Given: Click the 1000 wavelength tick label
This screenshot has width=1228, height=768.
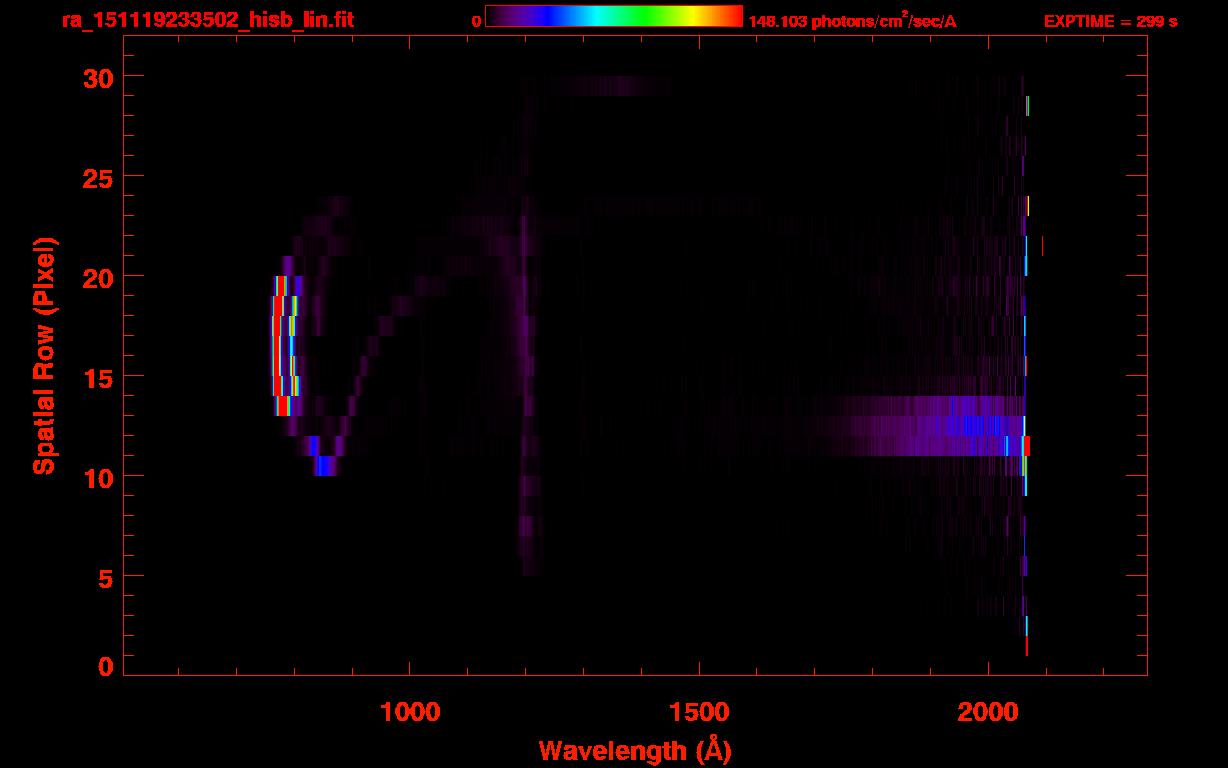Looking at the screenshot, I should [410, 711].
